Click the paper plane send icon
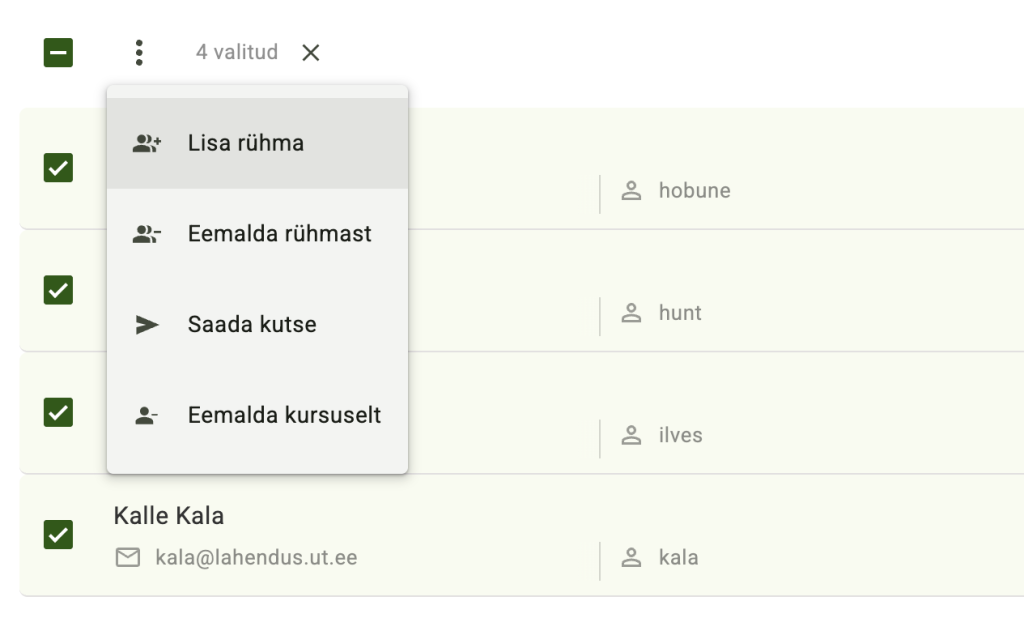 click(147, 325)
